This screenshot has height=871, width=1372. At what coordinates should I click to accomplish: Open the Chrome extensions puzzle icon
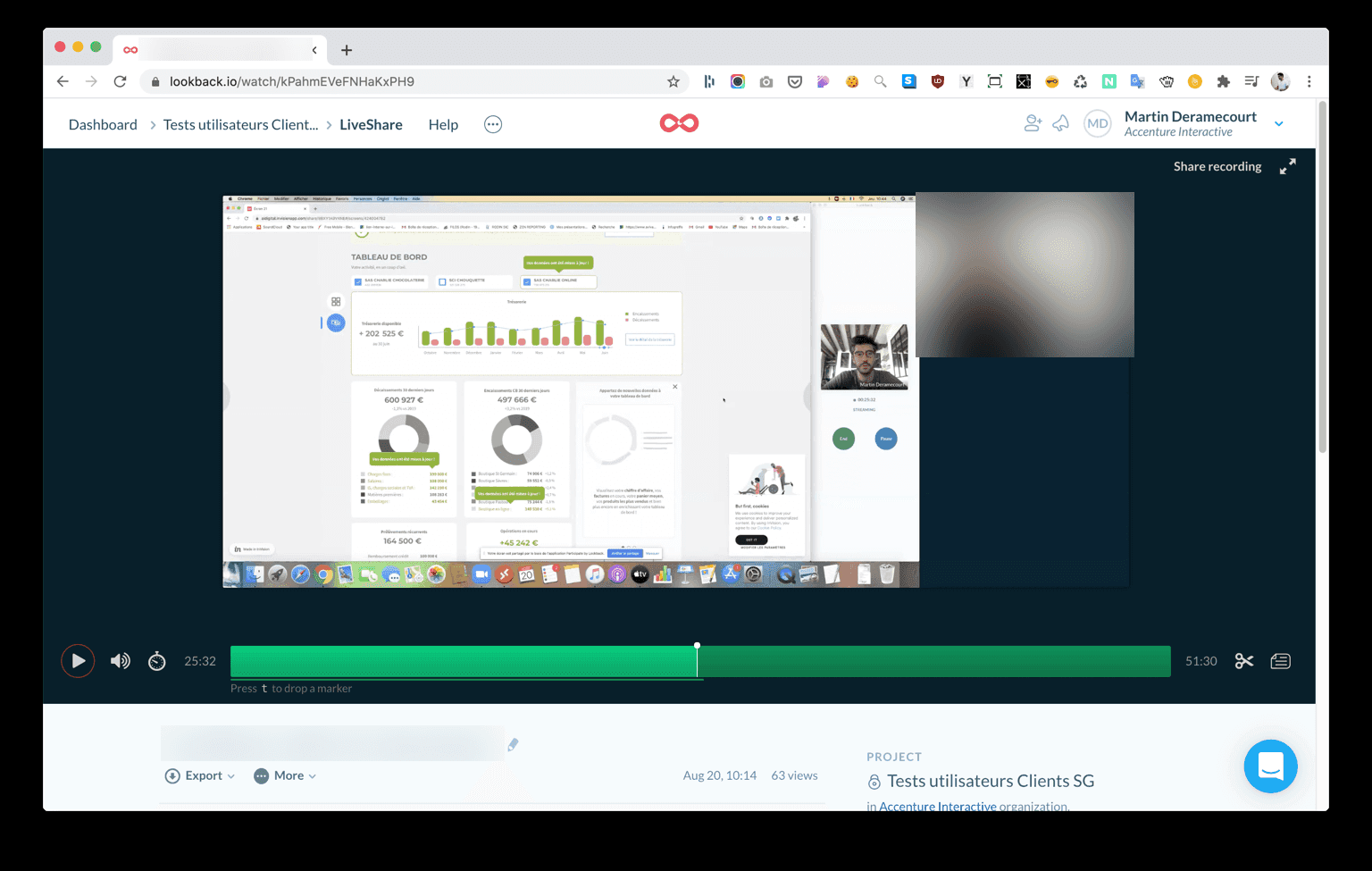coord(1224,81)
